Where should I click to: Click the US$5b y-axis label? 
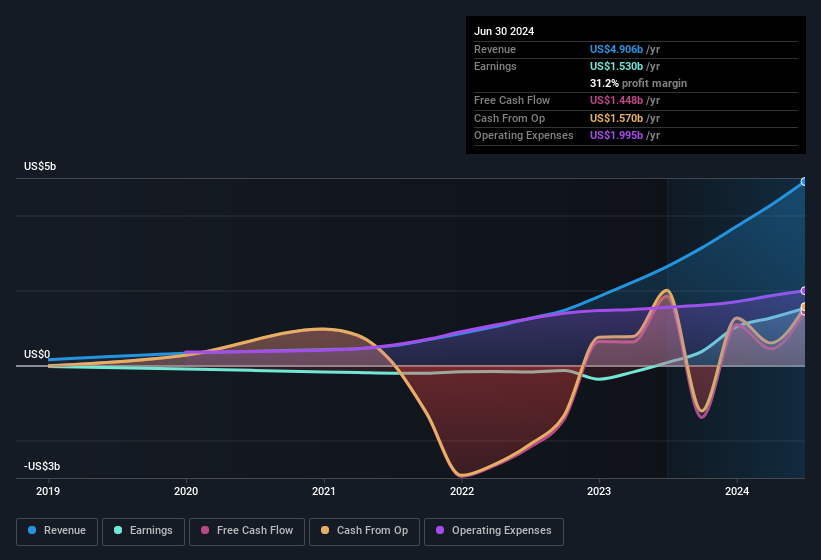(40, 166)
